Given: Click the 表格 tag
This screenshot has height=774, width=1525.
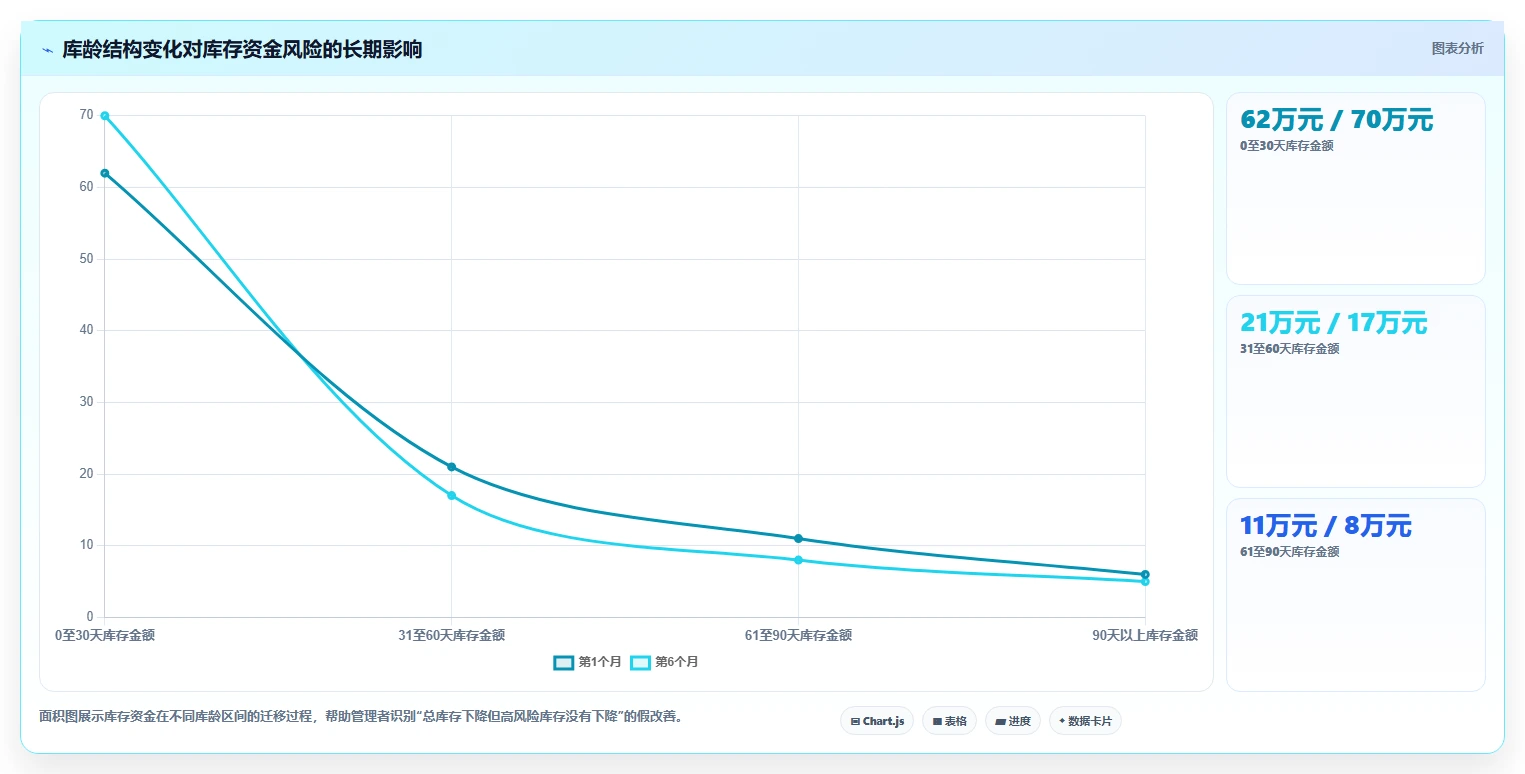Looking at the screenshot, I should coord(949,721).
